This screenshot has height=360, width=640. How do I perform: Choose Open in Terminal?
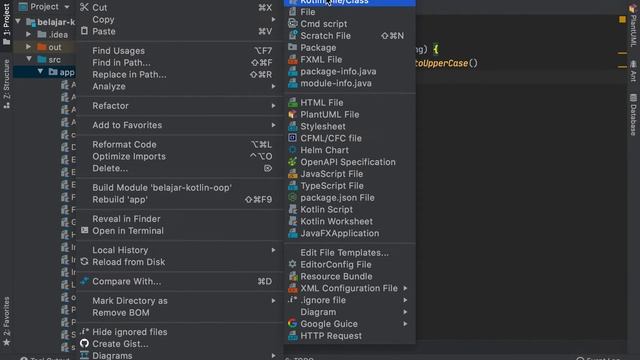[x=179, y=231]
